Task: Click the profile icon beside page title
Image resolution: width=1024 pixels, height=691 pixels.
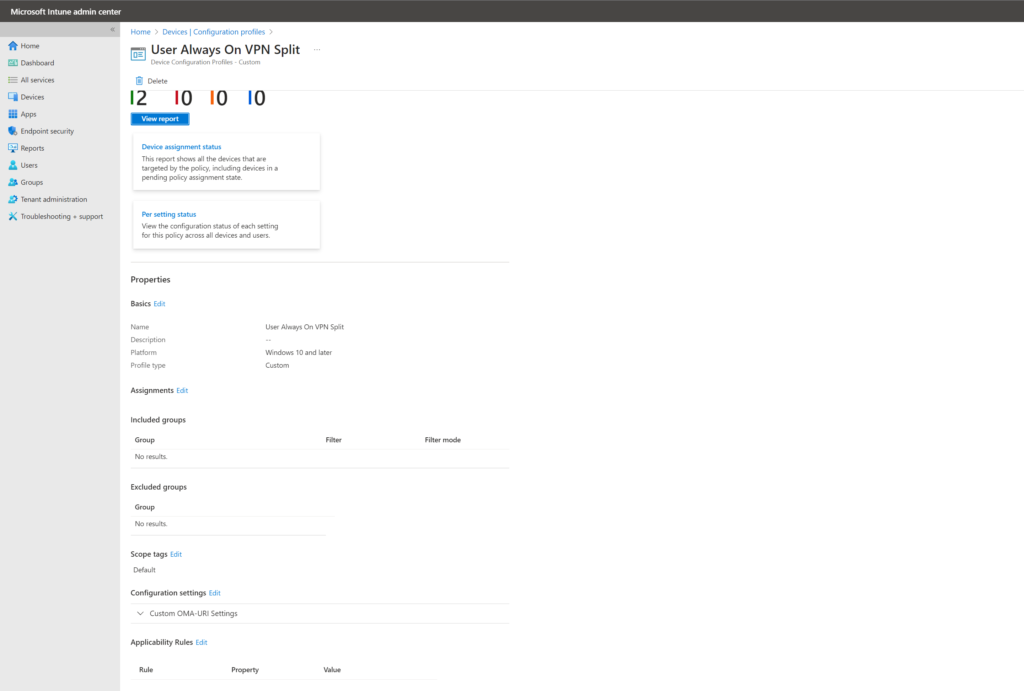Action: coord(138,54)
